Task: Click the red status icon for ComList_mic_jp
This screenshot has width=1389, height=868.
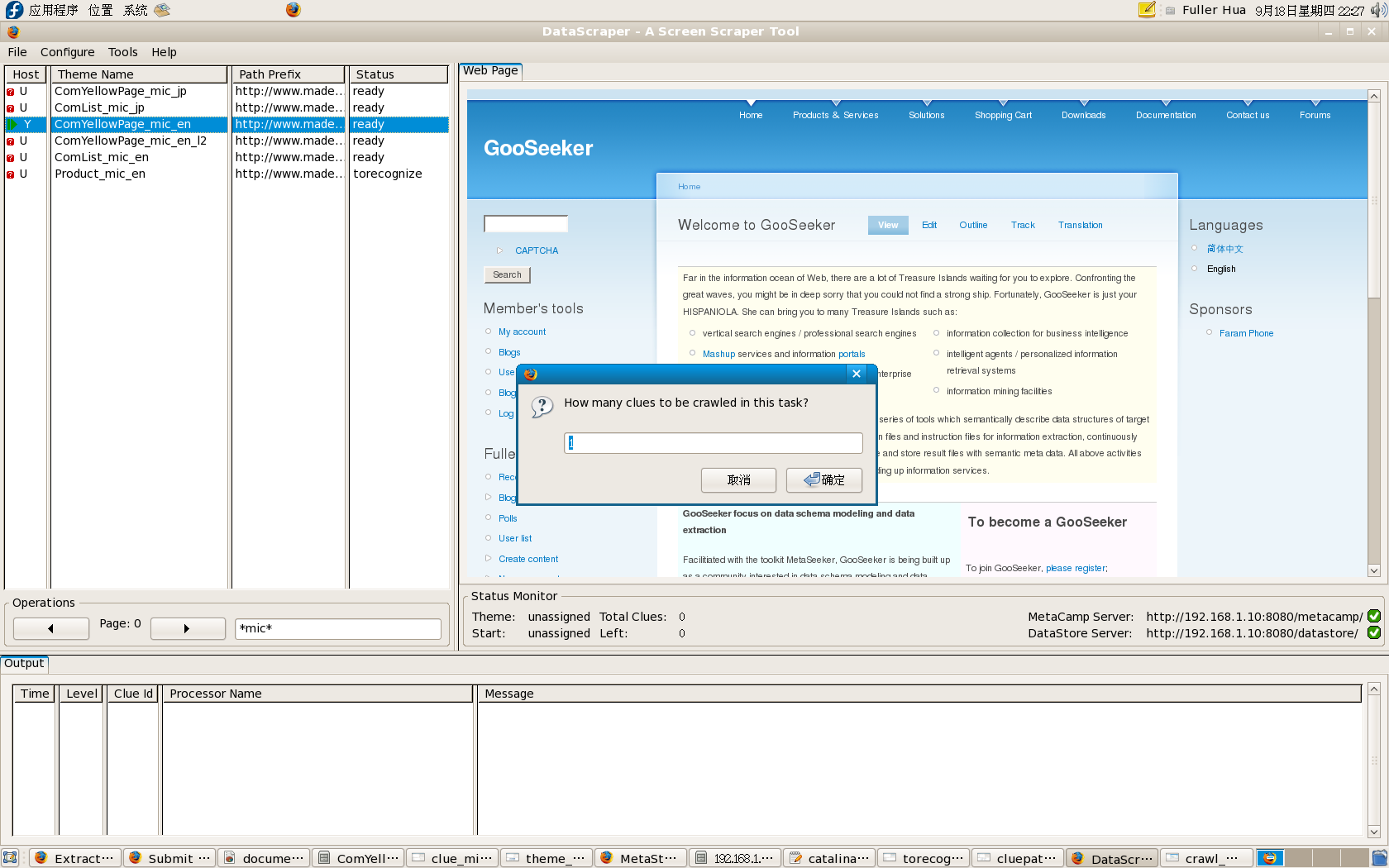Action: [x=11, y=108]
